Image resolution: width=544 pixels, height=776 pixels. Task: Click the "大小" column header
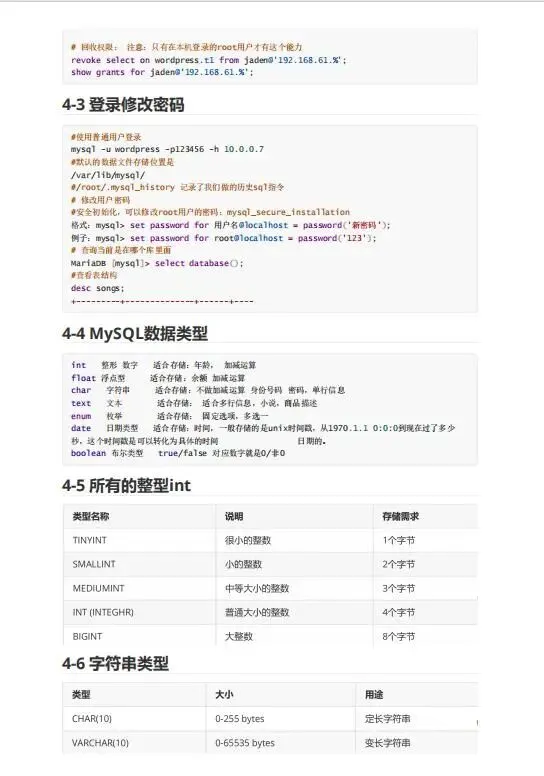click(224, 694)
